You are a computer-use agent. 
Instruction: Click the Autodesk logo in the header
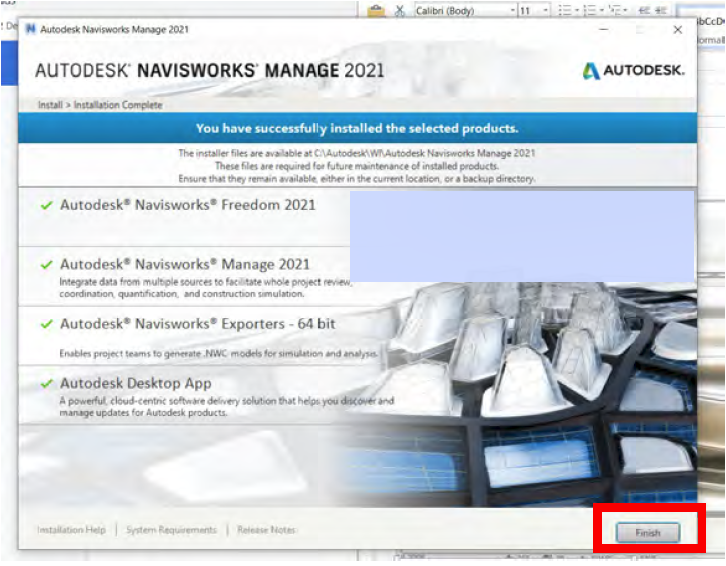pos(633,70)
